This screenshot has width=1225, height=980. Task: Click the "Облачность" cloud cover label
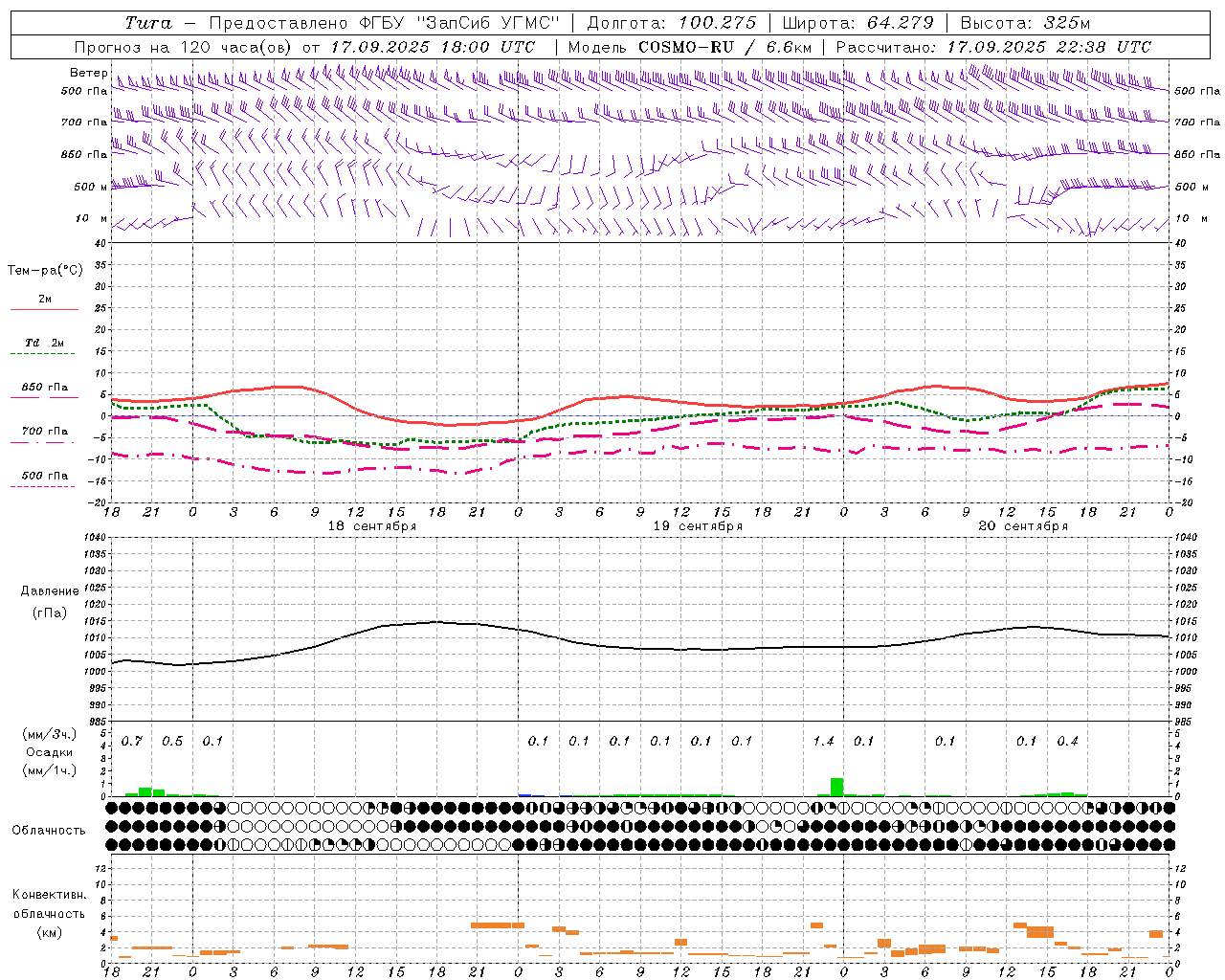click(x=49, y=831)
